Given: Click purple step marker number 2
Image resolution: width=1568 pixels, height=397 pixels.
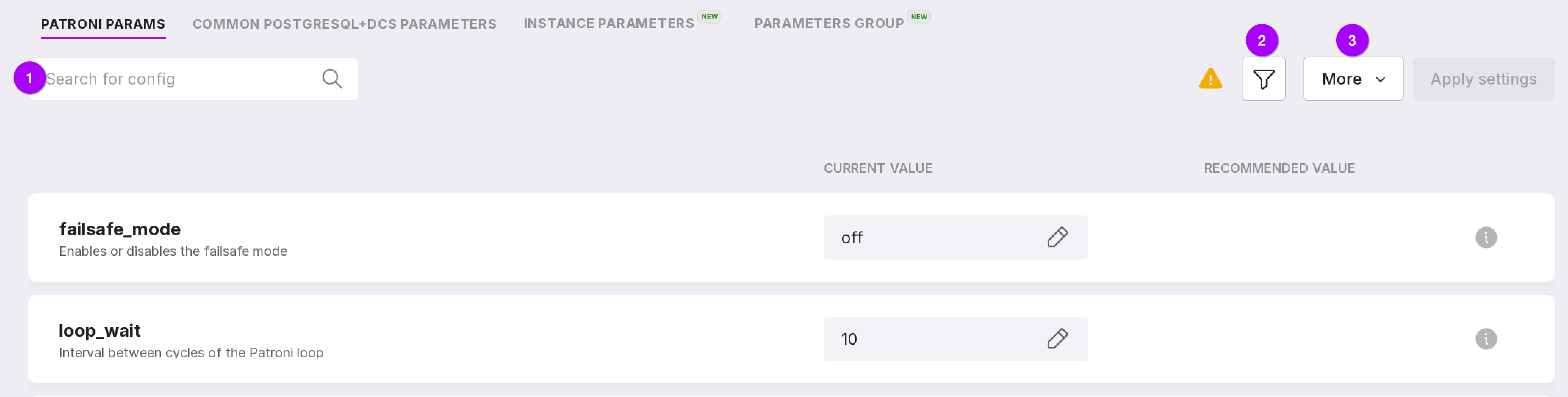Looking at the screenshot, I should click(1261, 41).
